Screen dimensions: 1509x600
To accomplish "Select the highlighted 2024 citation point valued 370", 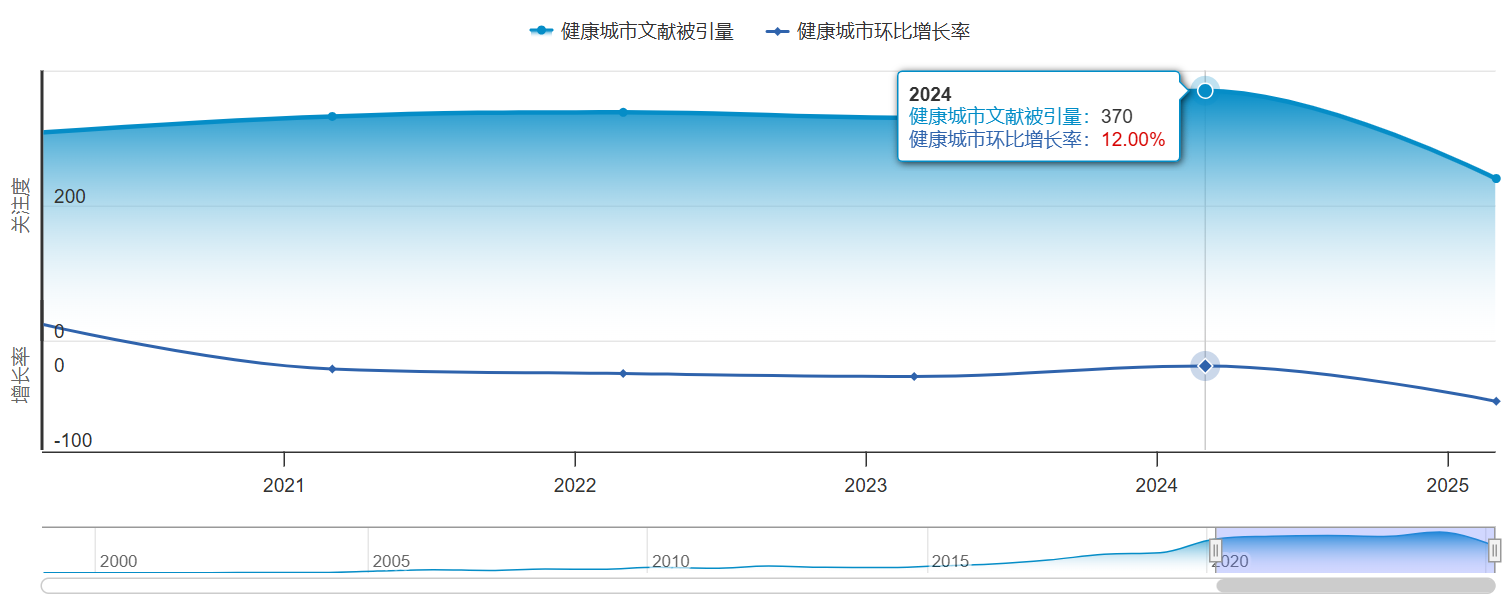I will [1205, 91].
